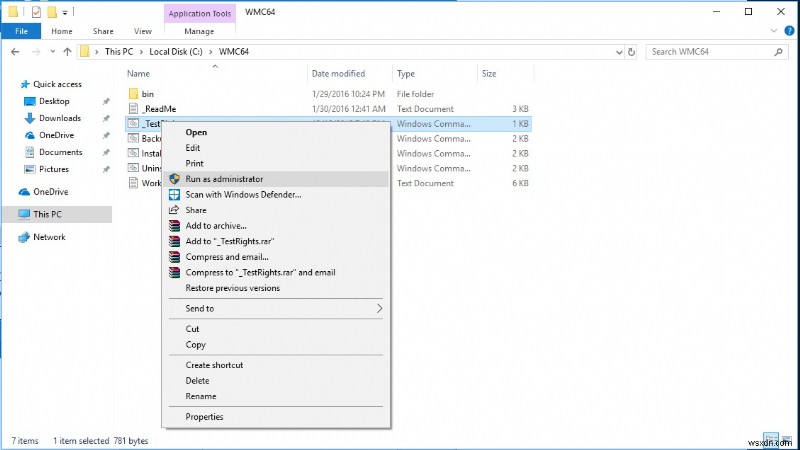Click the _ReadMe text document icon
Image resolution: width=800 pixels, height=450 pixels.
coord(133,109)
